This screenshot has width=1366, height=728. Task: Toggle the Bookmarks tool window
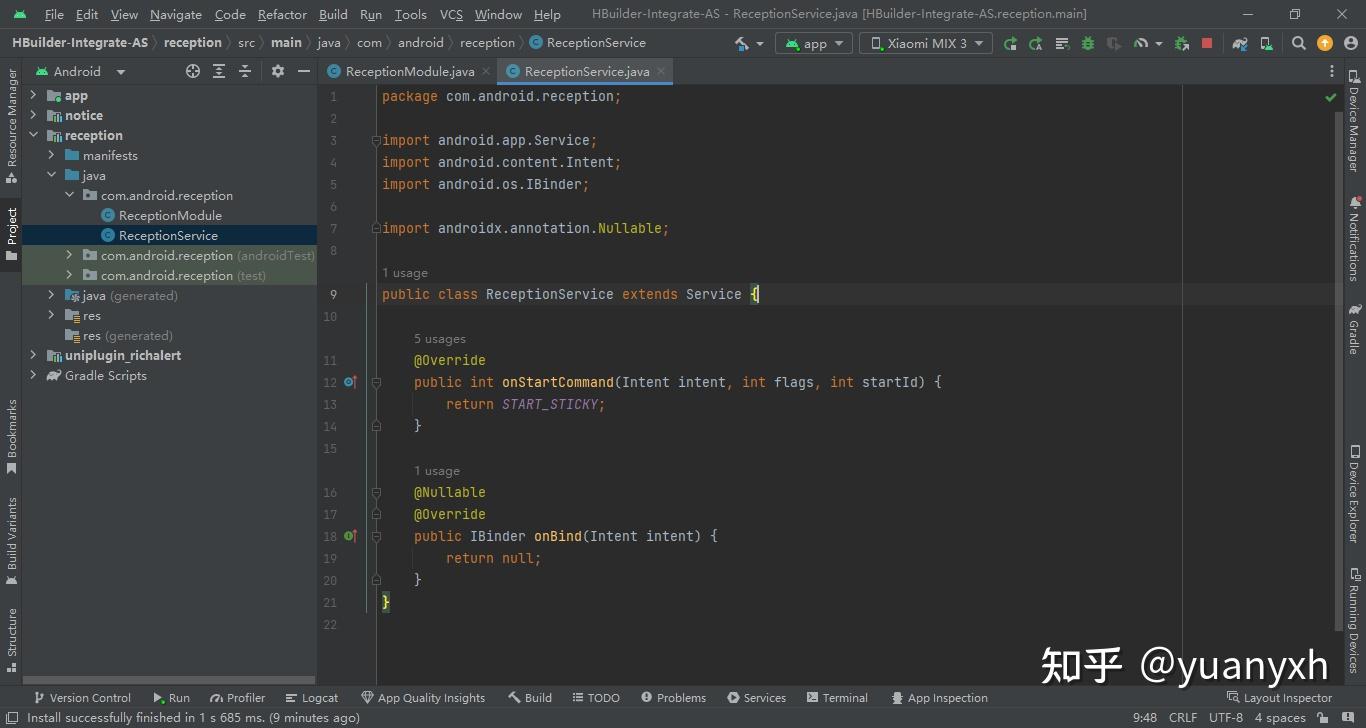[x=11, y=437]
